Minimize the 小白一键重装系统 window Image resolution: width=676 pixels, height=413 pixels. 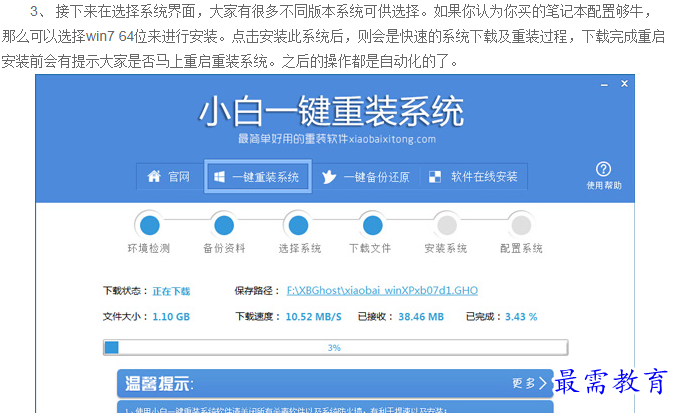[x=604, y=84]
